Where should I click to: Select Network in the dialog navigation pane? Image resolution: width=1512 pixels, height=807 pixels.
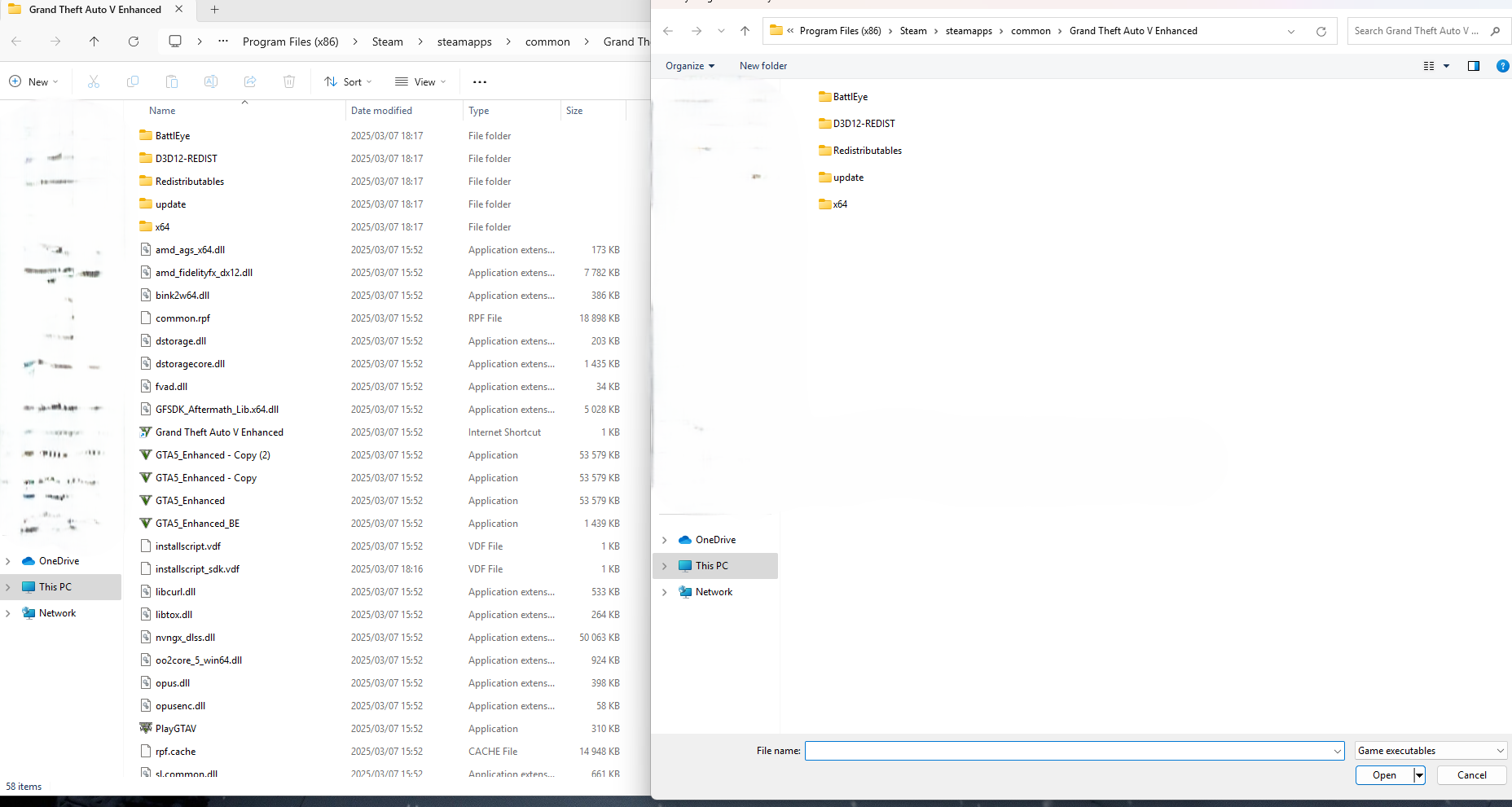714,592
